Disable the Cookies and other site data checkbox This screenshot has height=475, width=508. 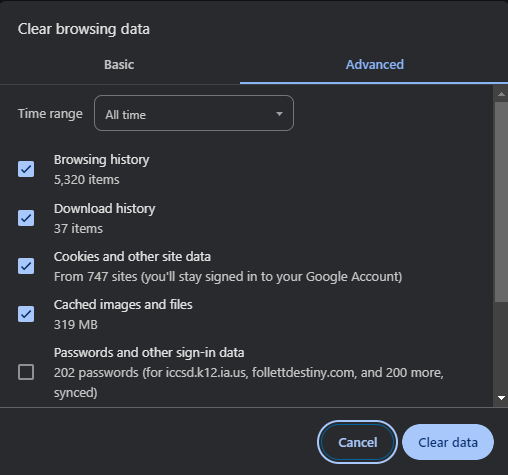[26, 266]
